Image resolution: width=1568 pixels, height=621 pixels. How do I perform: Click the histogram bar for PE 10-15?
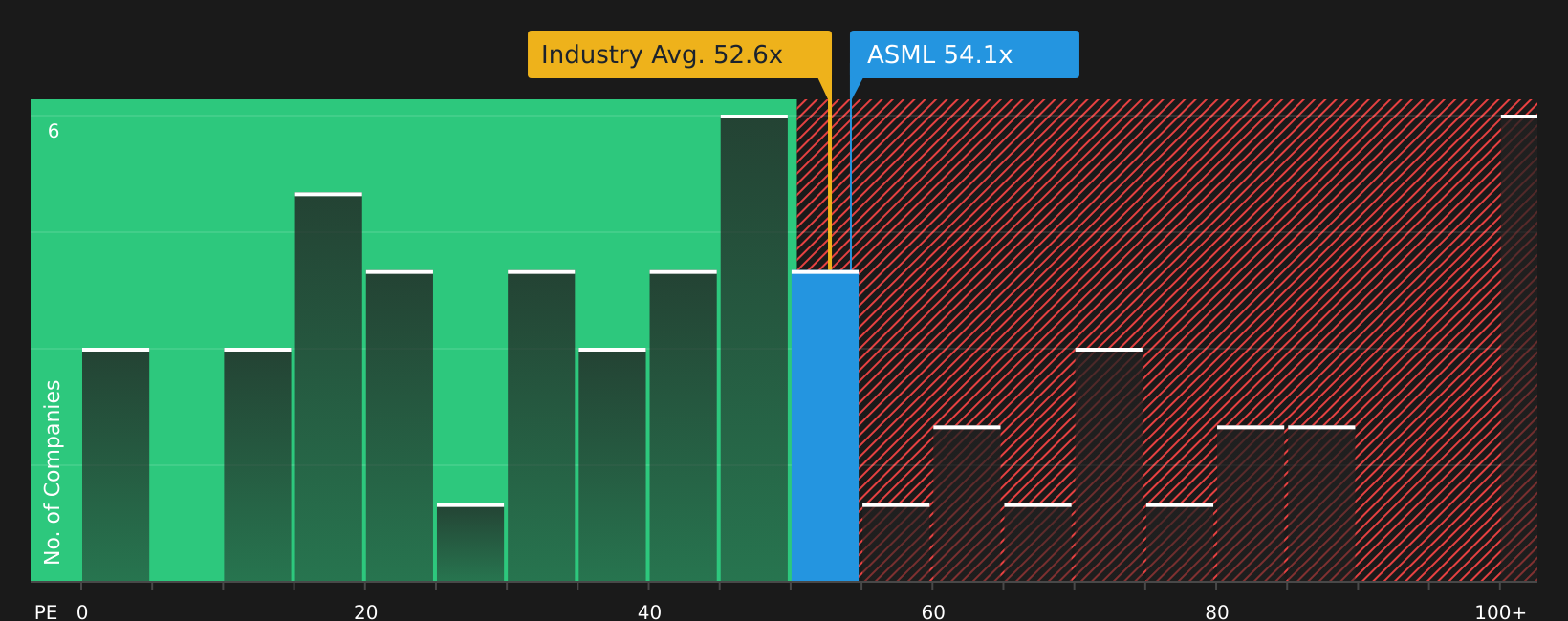(257, 465)
